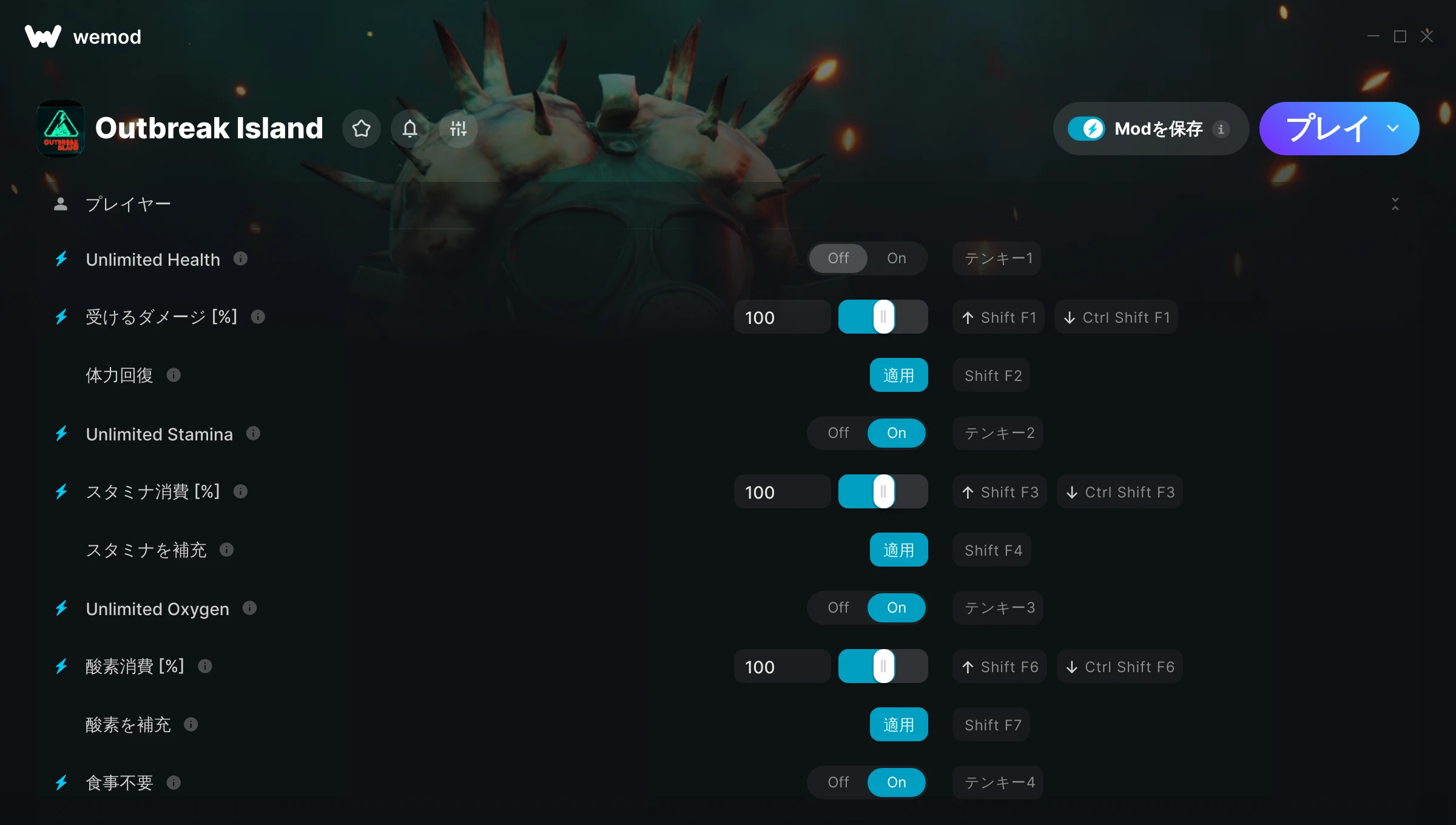Switch Unlimited Stamina to Off

(x=838, y=433)
